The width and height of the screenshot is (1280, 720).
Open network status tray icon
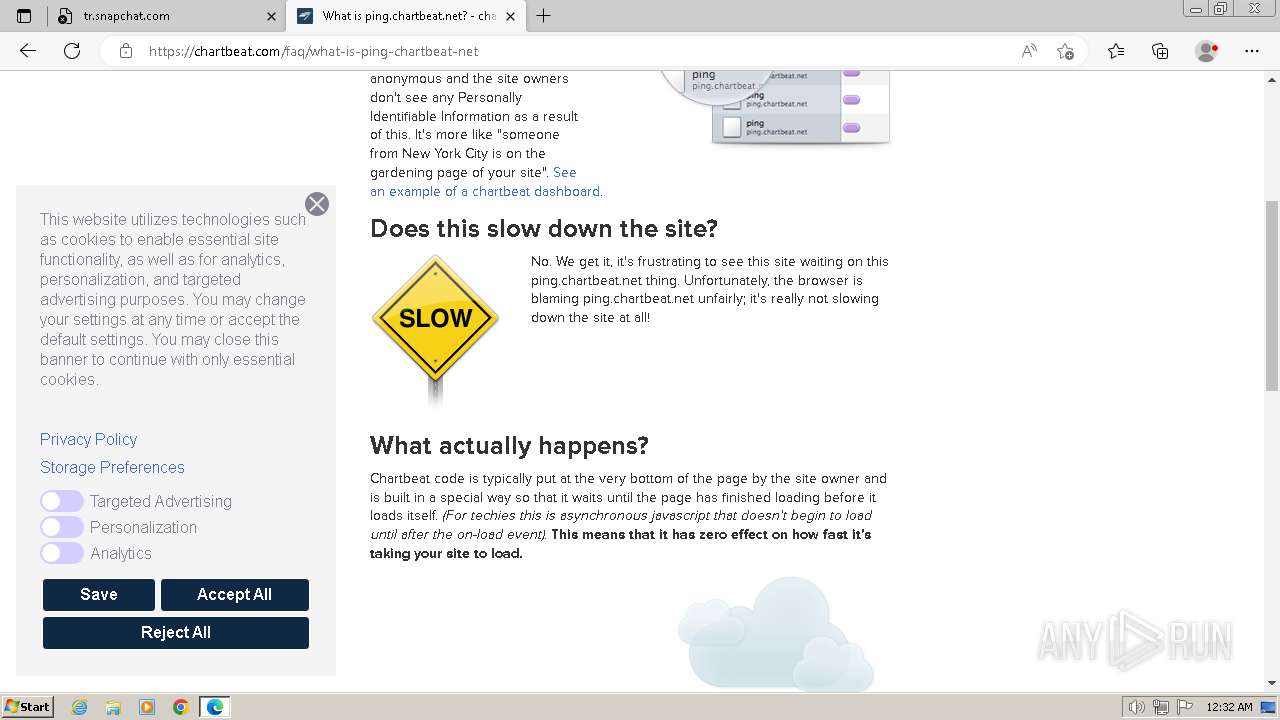[x=1161, y=707]
